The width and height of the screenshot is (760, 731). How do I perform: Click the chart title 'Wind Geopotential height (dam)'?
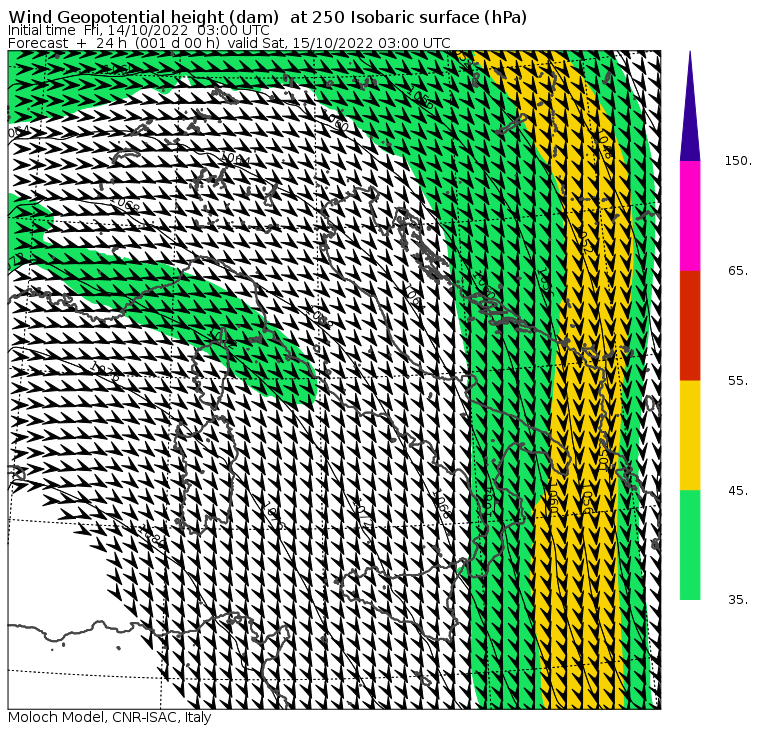coord(143,17)
